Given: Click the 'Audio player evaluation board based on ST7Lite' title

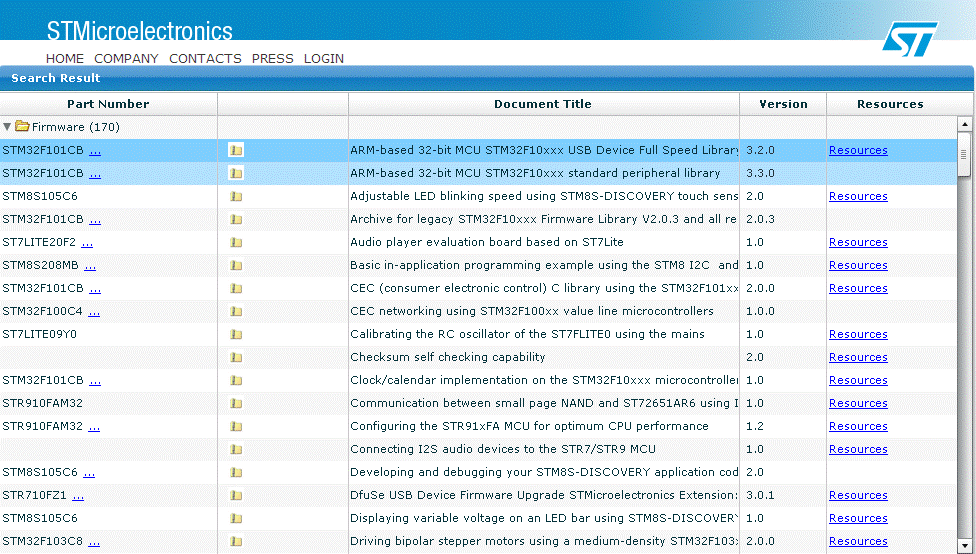Looking at the screenshot, I should (x=487, y=242).
